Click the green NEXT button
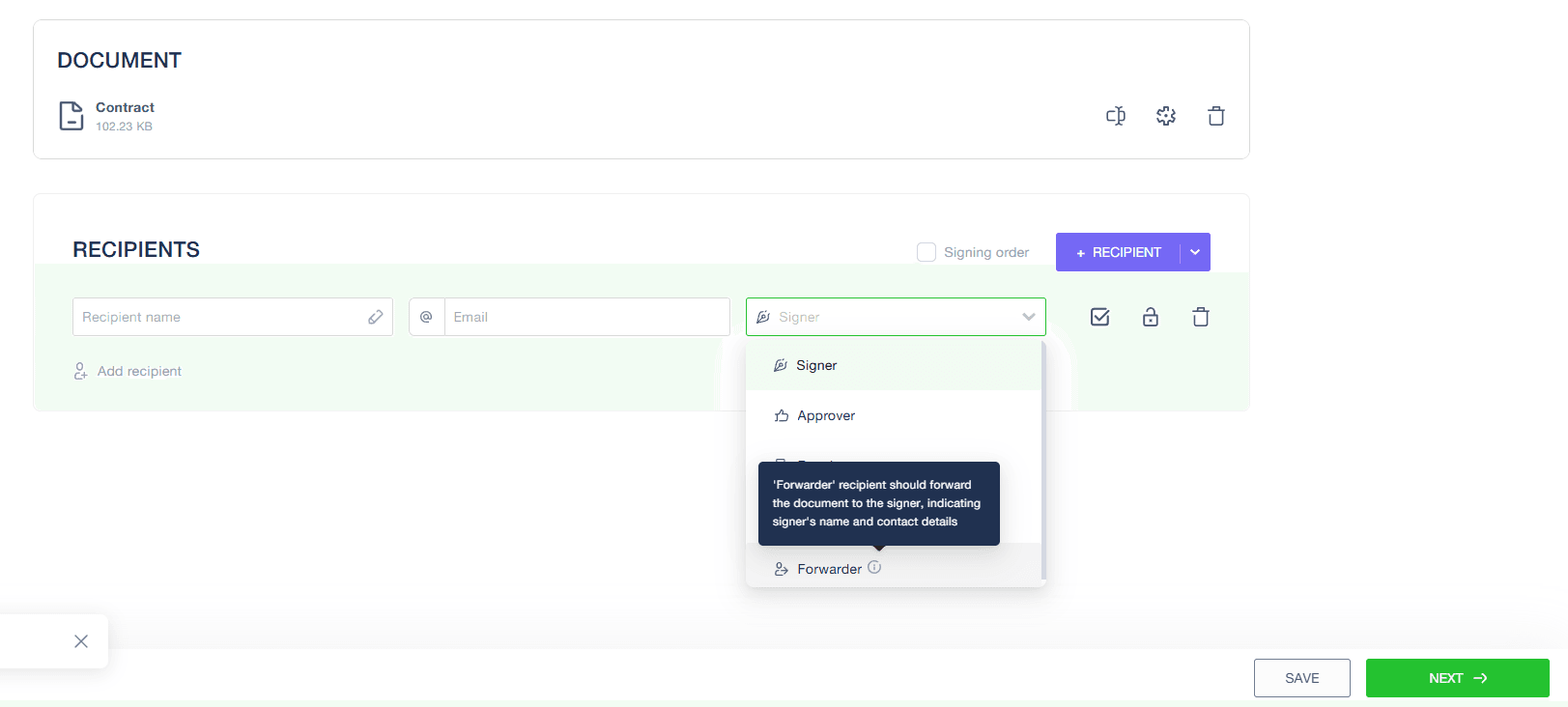Viewport: 1568px width, 707px height. pos(1457,678)
